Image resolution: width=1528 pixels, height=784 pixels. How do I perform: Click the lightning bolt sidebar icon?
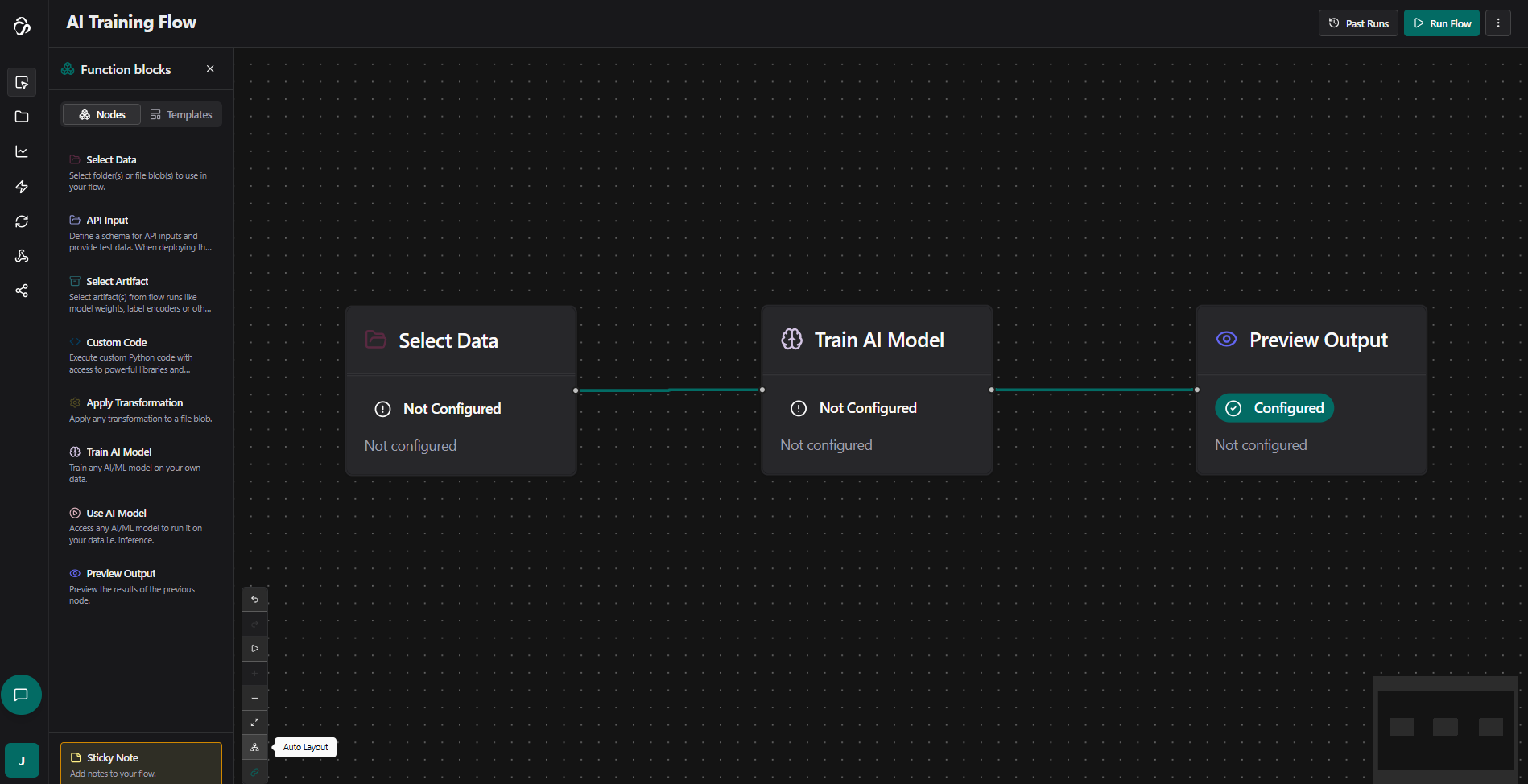[x=22, y=187]
